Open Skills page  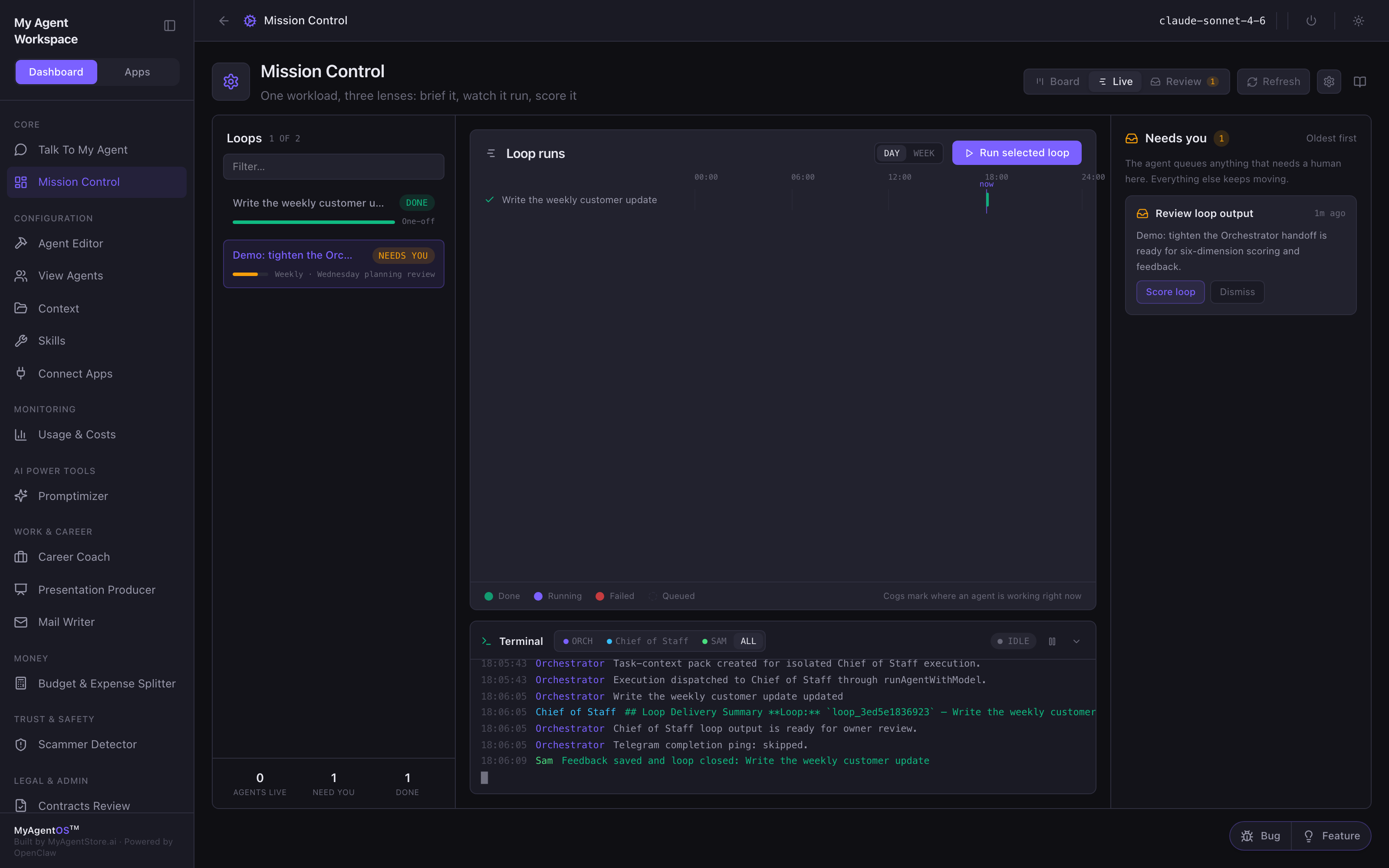click(96, 340)
